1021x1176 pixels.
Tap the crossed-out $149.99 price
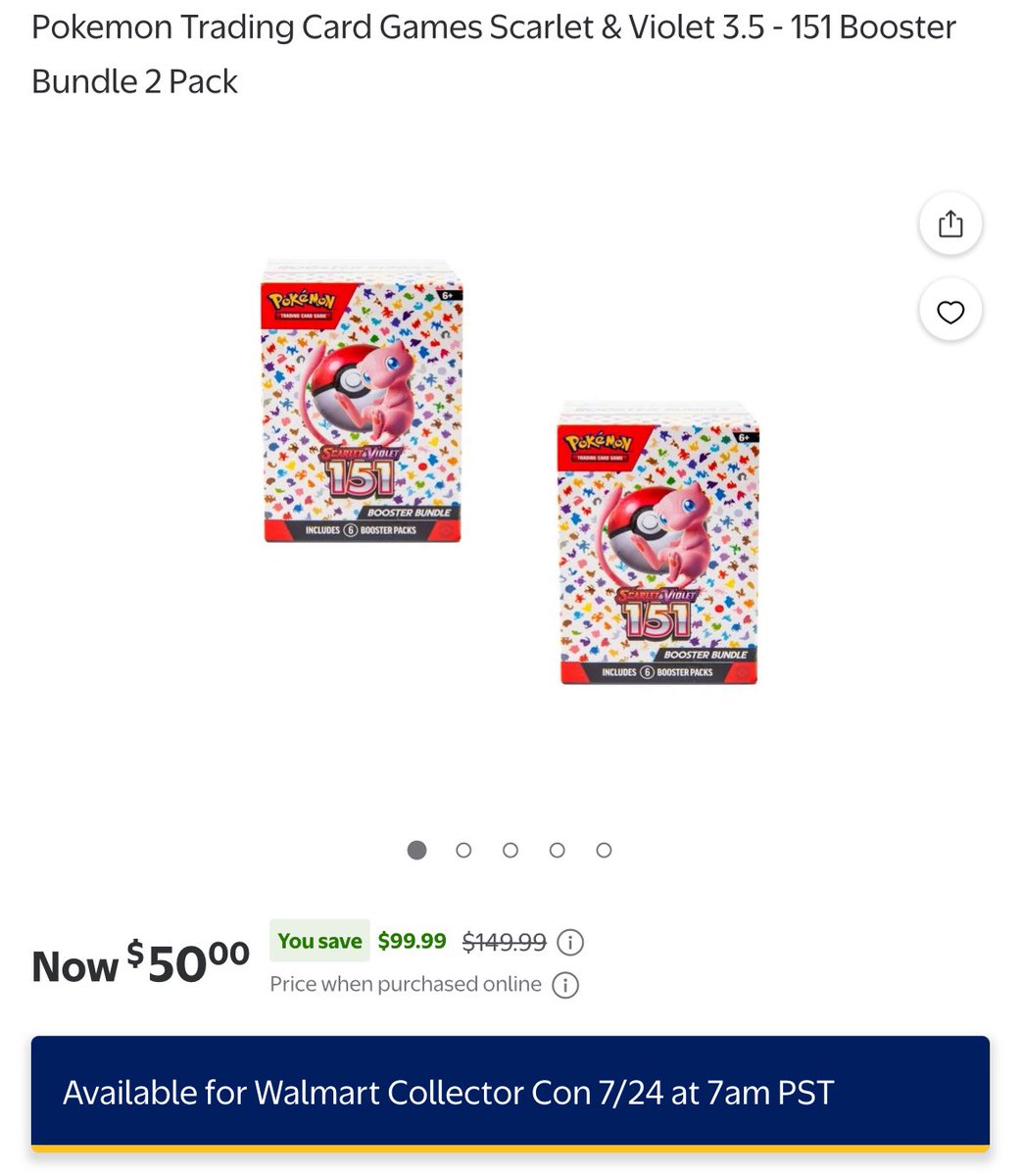[x=504, y=942]
